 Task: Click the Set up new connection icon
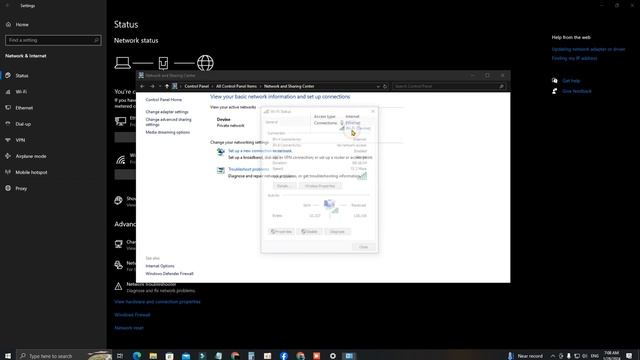coord(220,152)
